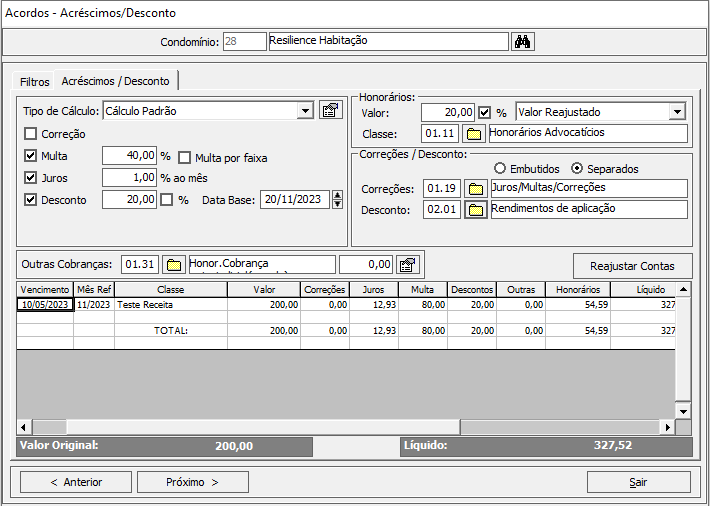Image resolution: width=710 pixels, height=506 pixels.
Task: Uncheck the Multa checkbox
Action: [30, 156]
